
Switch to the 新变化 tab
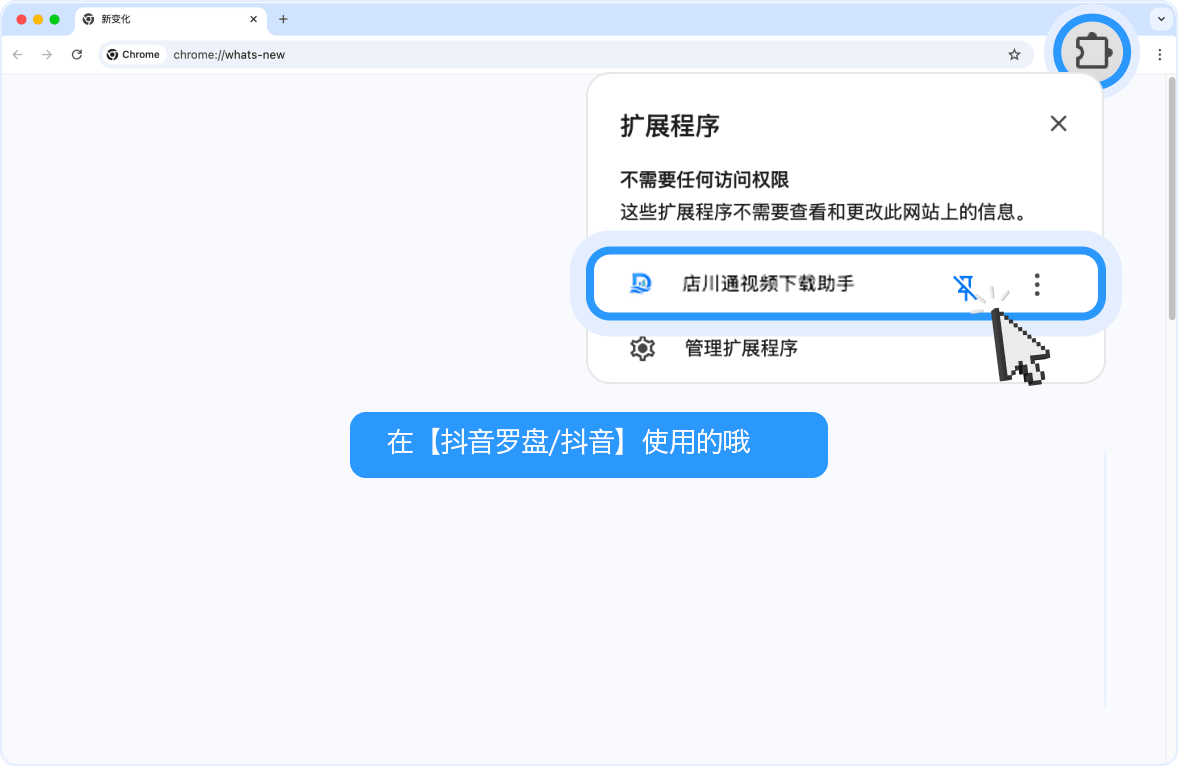tap(171, 20)
